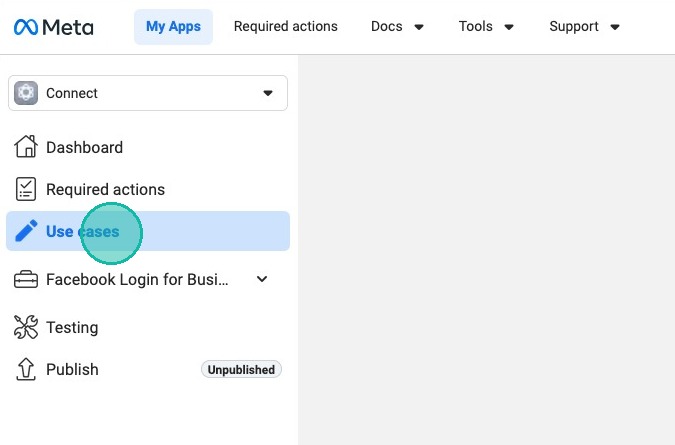The height and width of the screenshot is (445, 675).
Task: Open the Testing section
Action: [72, 327]
